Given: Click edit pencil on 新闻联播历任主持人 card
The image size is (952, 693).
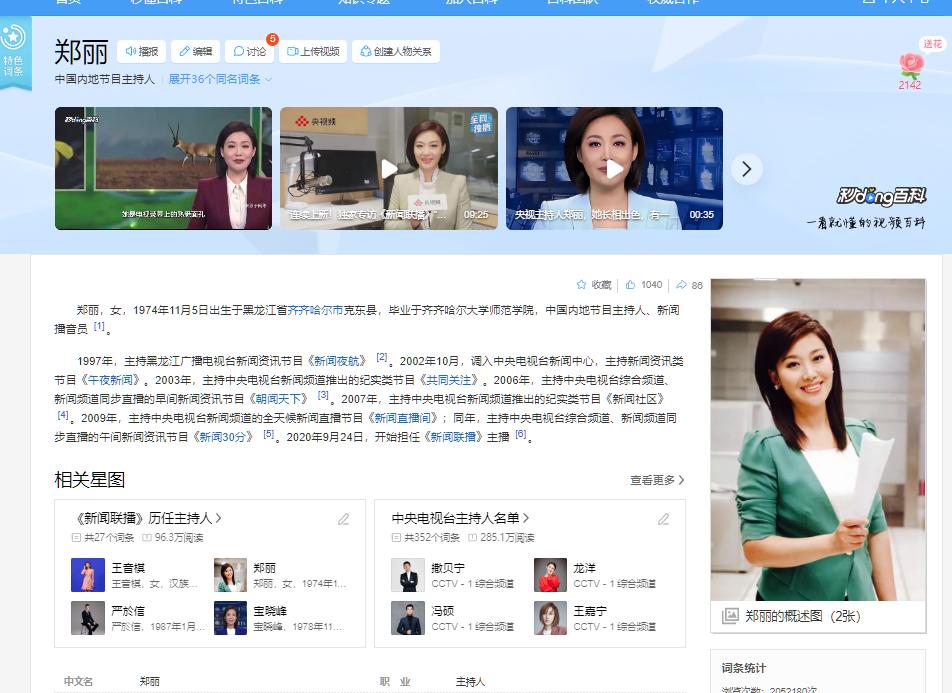Looking at the screenshot, I should 344,519.
